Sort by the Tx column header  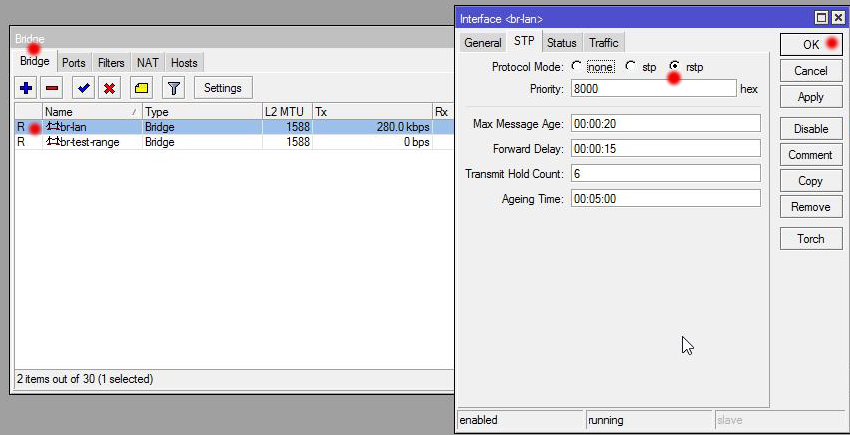[372, 112]
